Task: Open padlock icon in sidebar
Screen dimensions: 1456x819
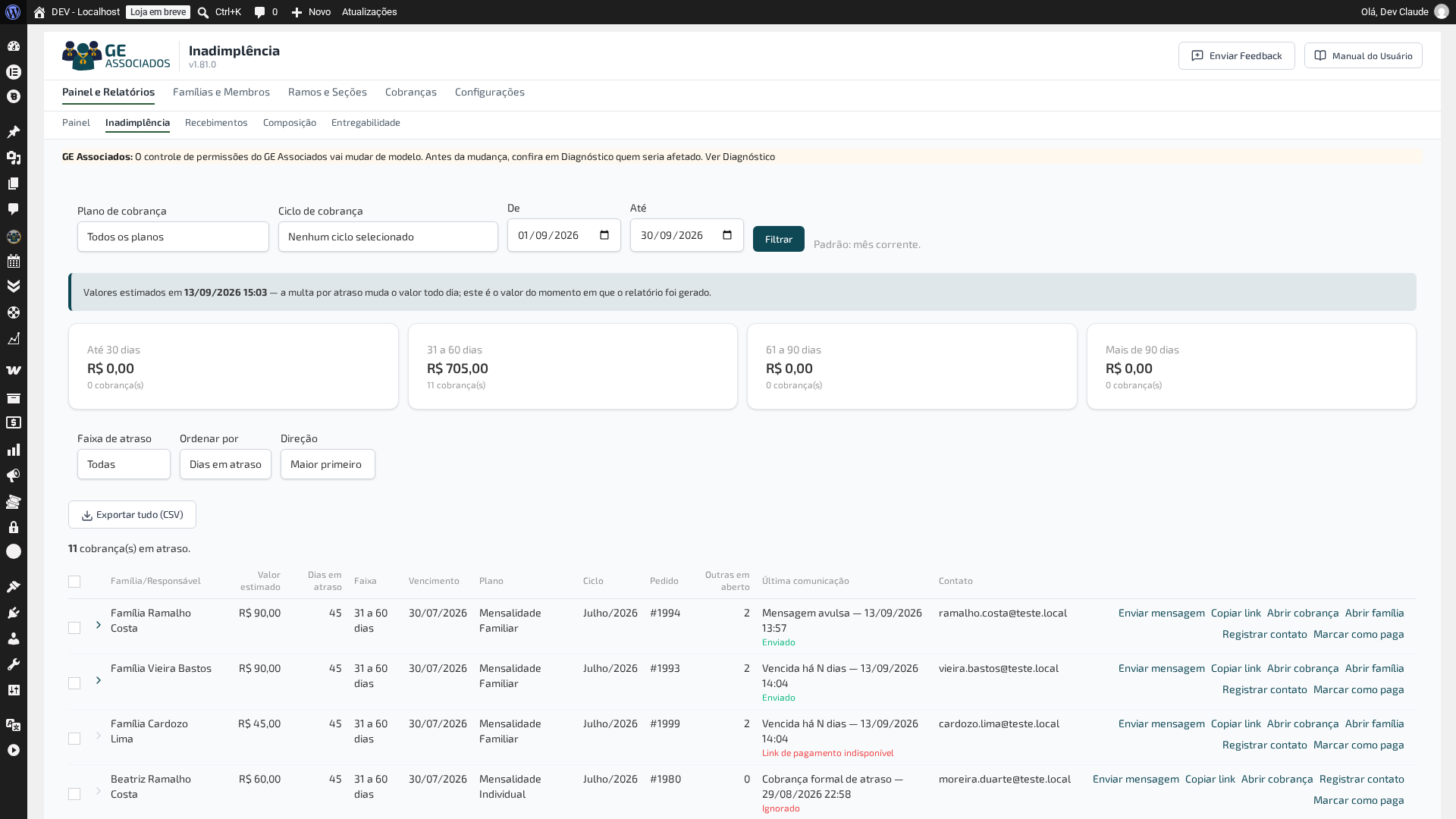Action: [x=14, y=527]
